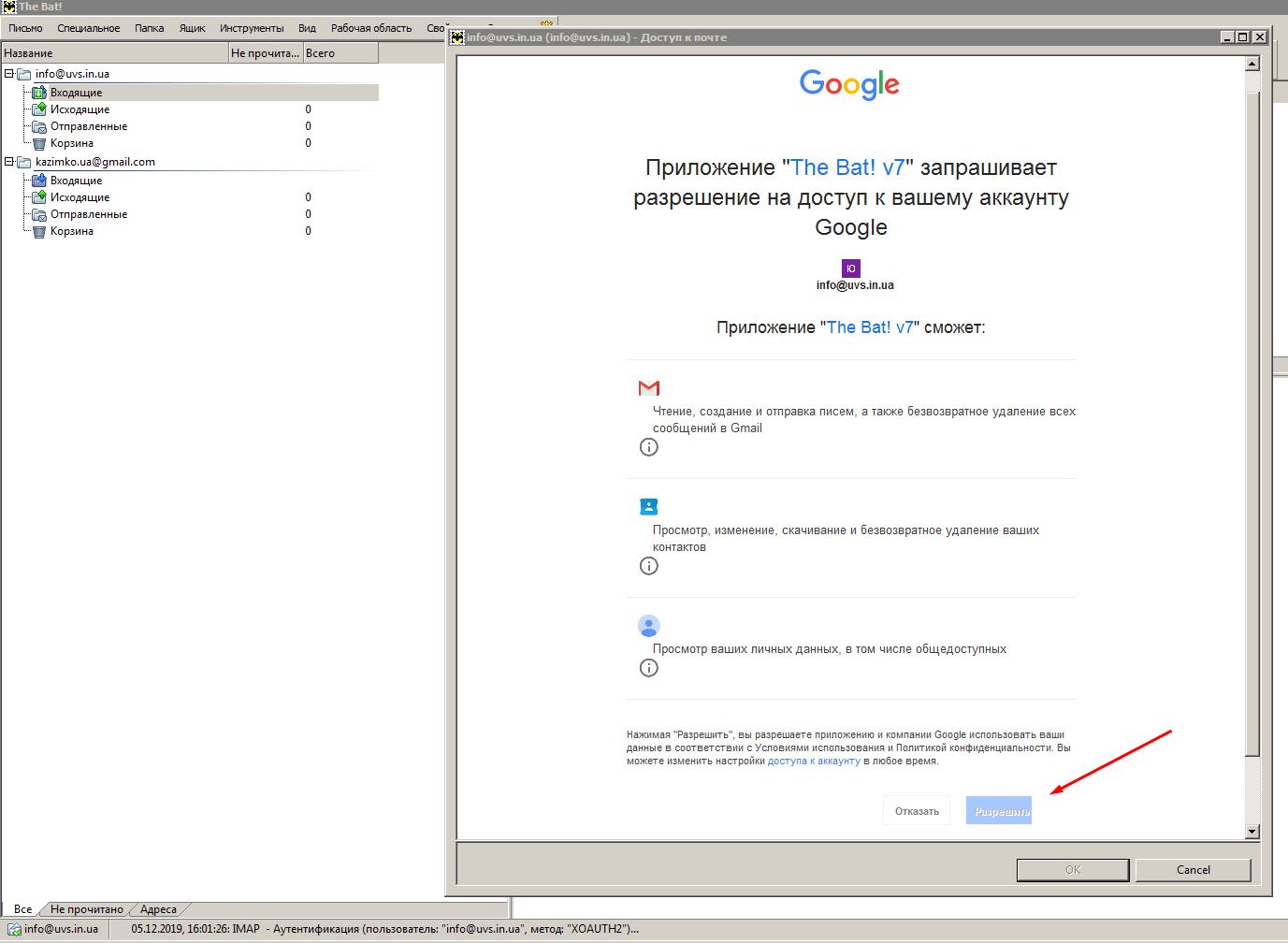Sort by the Название column header
The height and width of the screenshot is (943, 1288).
(114, 53)
